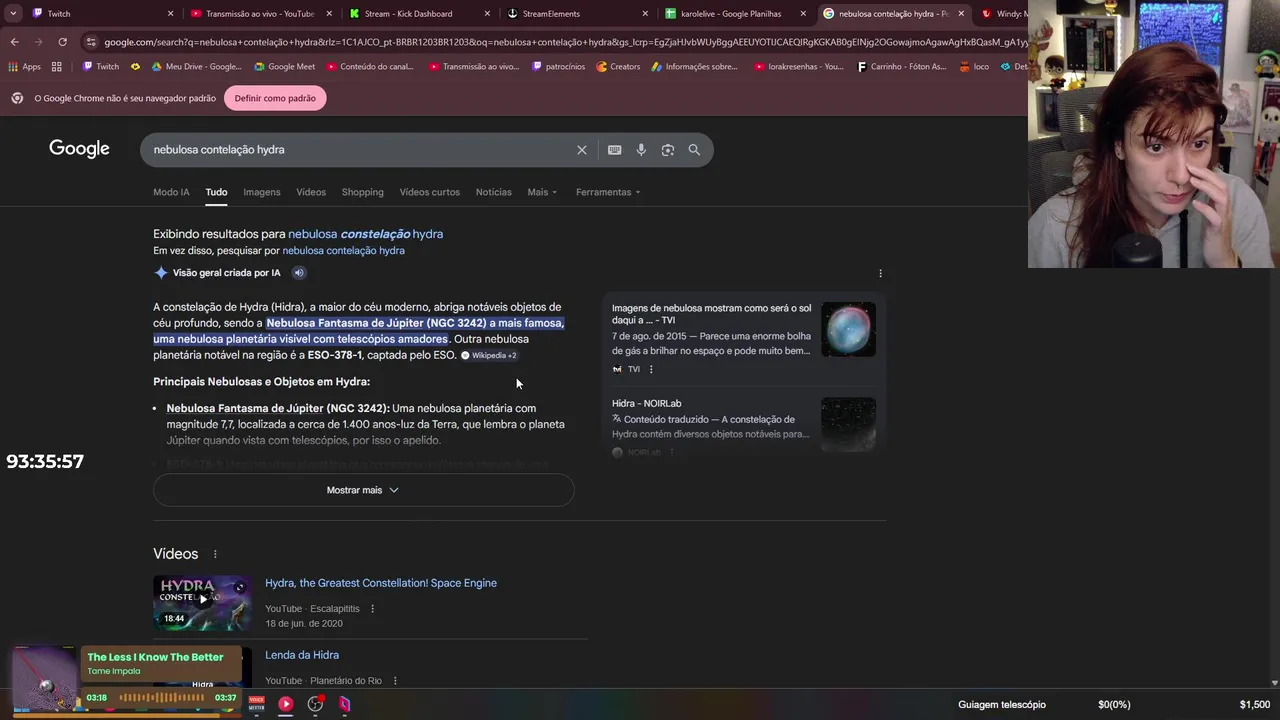Expand AI overview with Mostrar mais
Screen dimensions: 1280x720
tap(363, 490)
